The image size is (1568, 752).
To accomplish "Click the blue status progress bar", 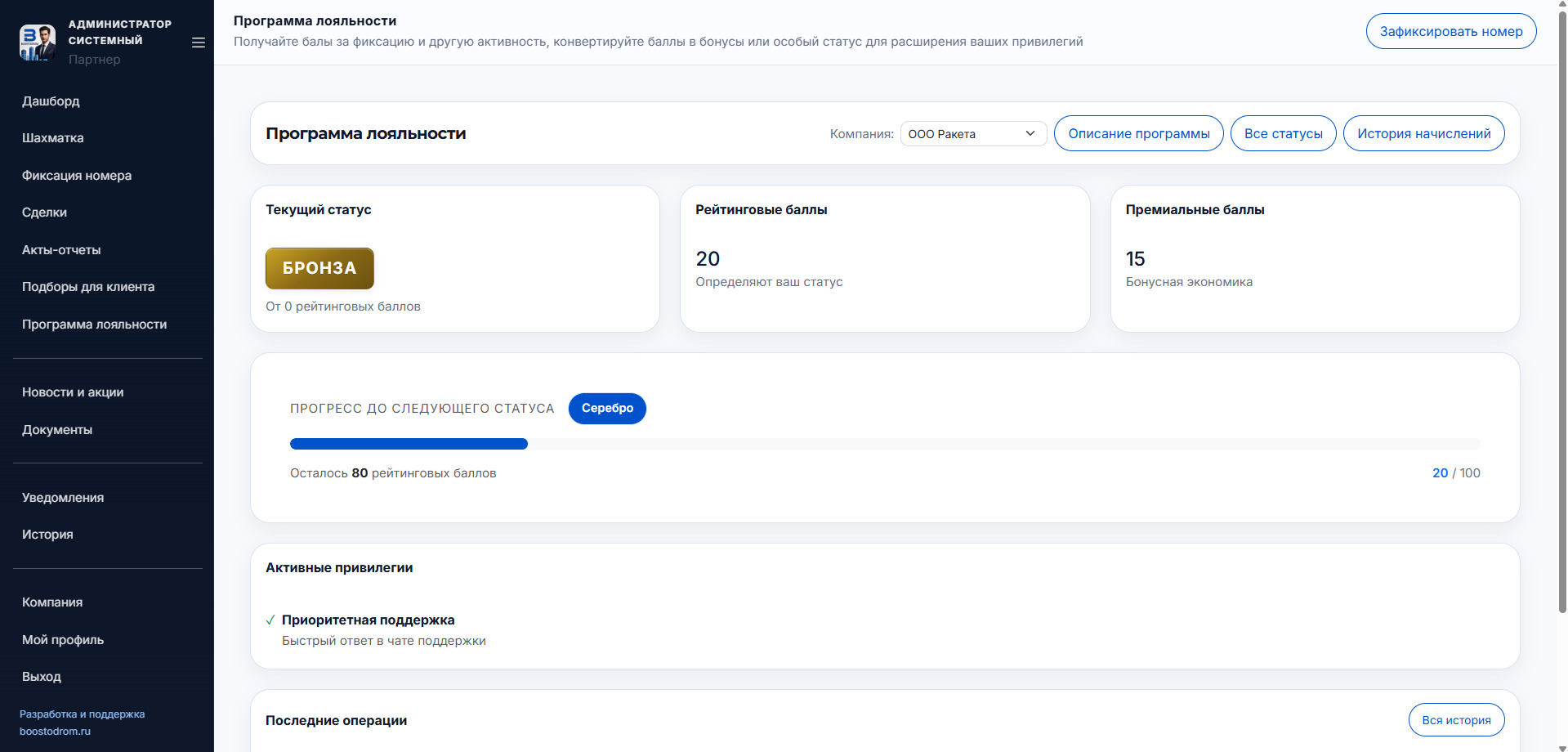I will click(x=409, y=444).
